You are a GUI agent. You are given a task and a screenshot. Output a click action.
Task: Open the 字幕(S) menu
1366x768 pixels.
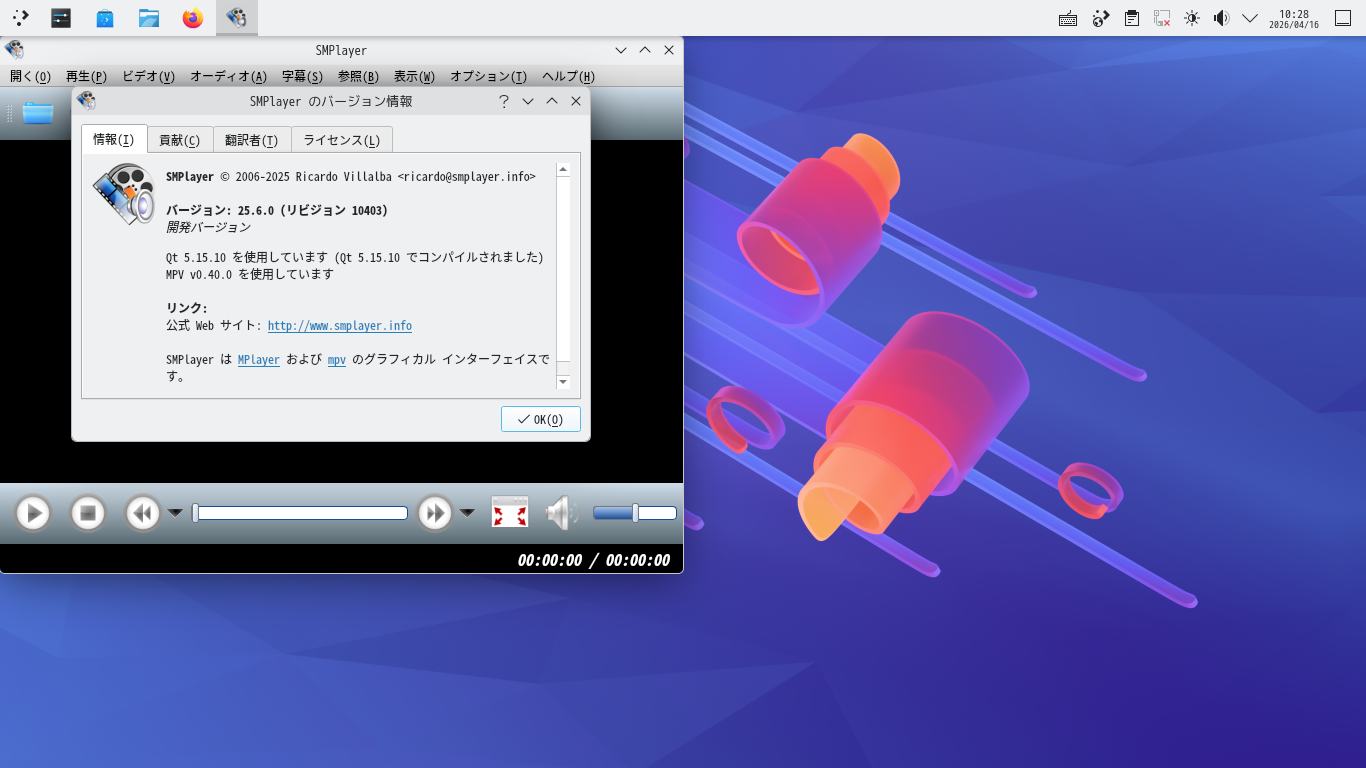302,77
